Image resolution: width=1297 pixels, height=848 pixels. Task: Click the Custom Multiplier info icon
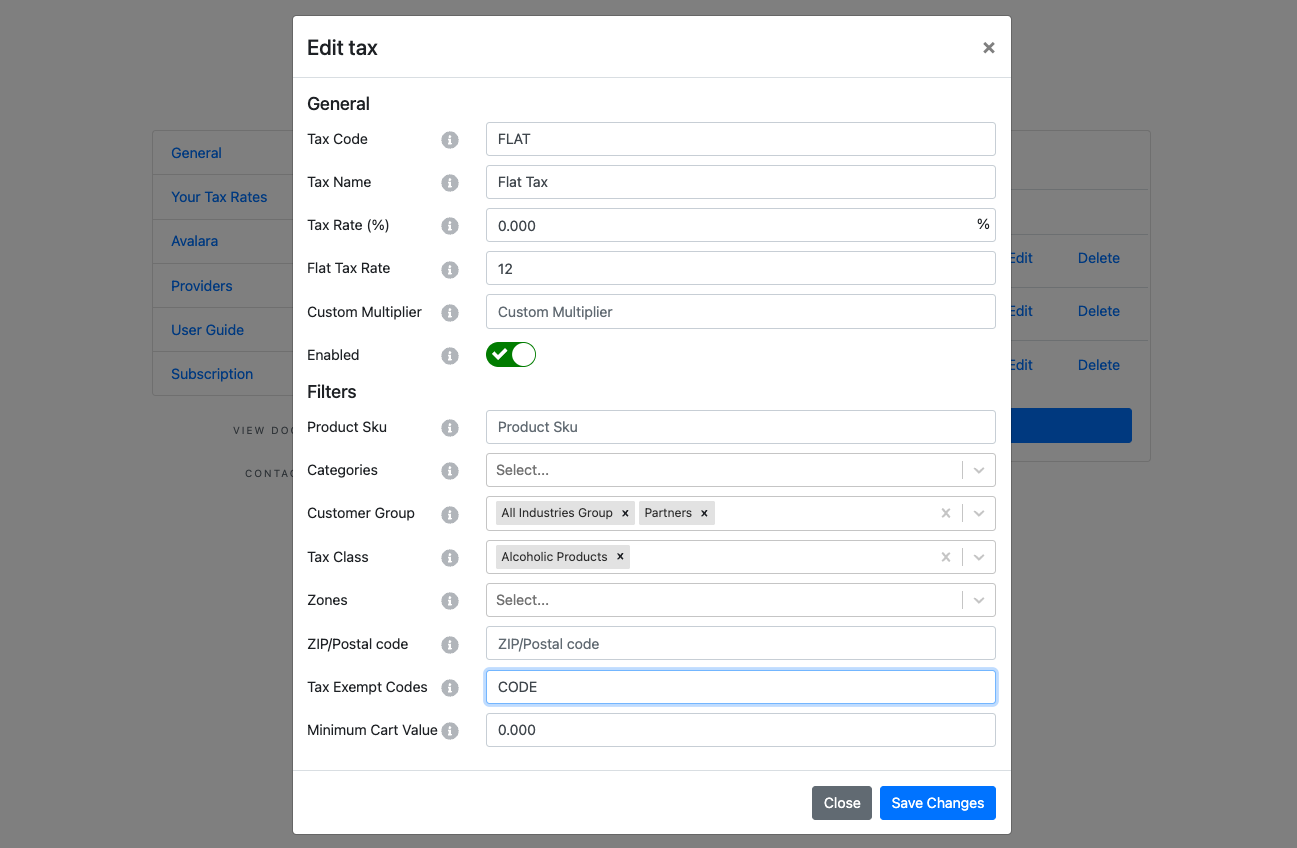pos(450,313)
